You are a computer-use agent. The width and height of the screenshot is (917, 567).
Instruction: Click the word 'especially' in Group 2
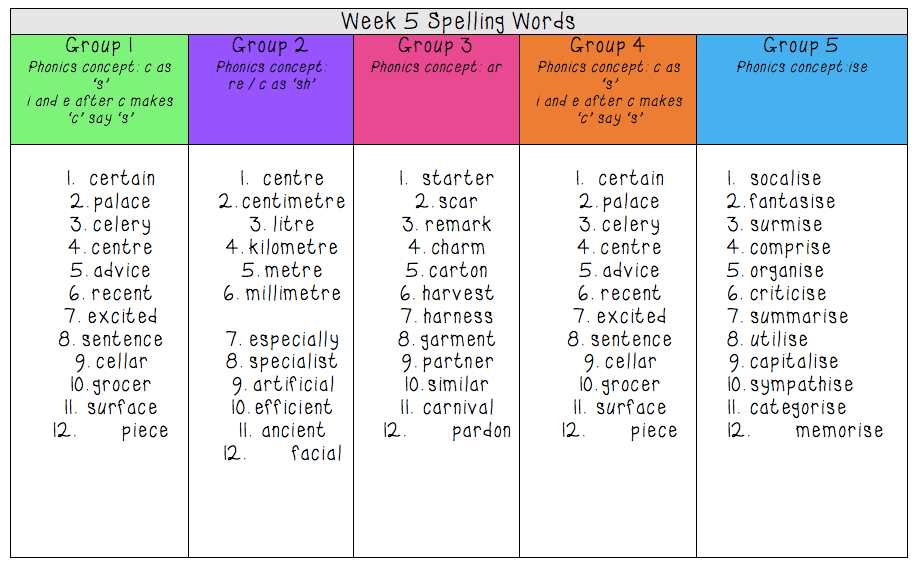pos(293,340)
